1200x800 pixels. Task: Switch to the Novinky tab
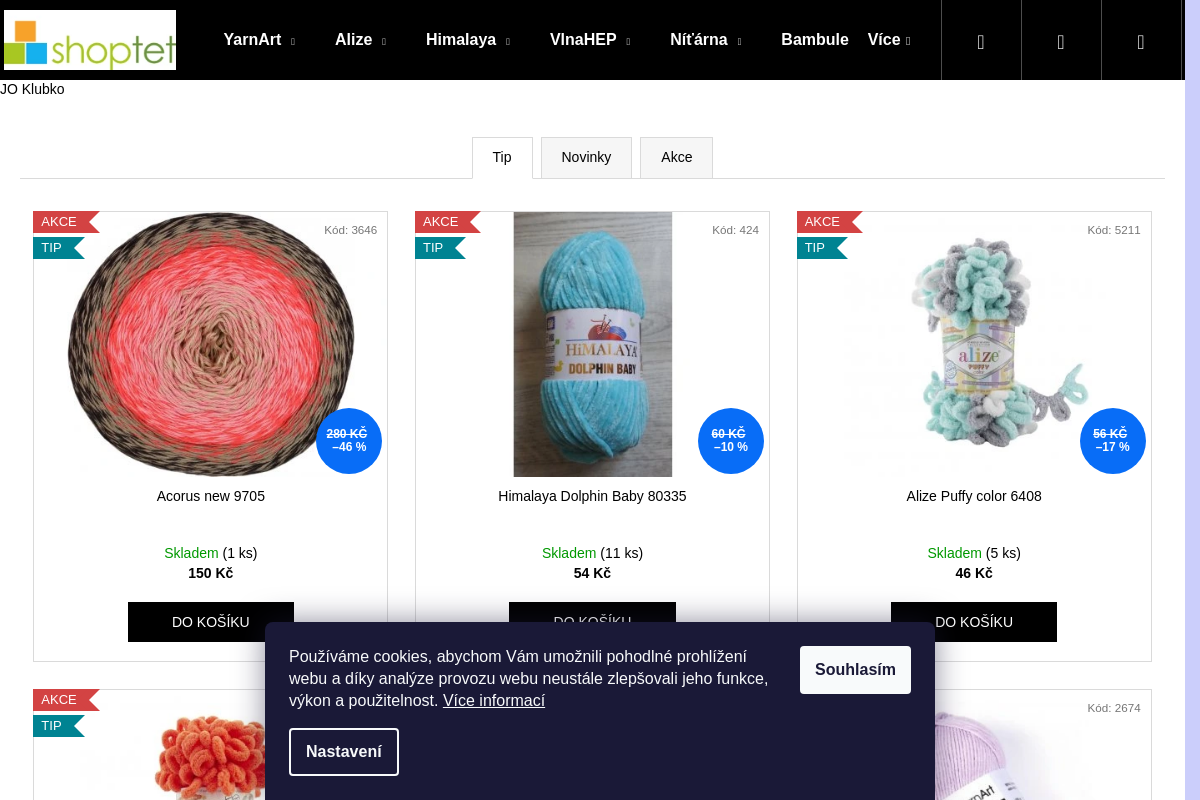coord(586,158)
